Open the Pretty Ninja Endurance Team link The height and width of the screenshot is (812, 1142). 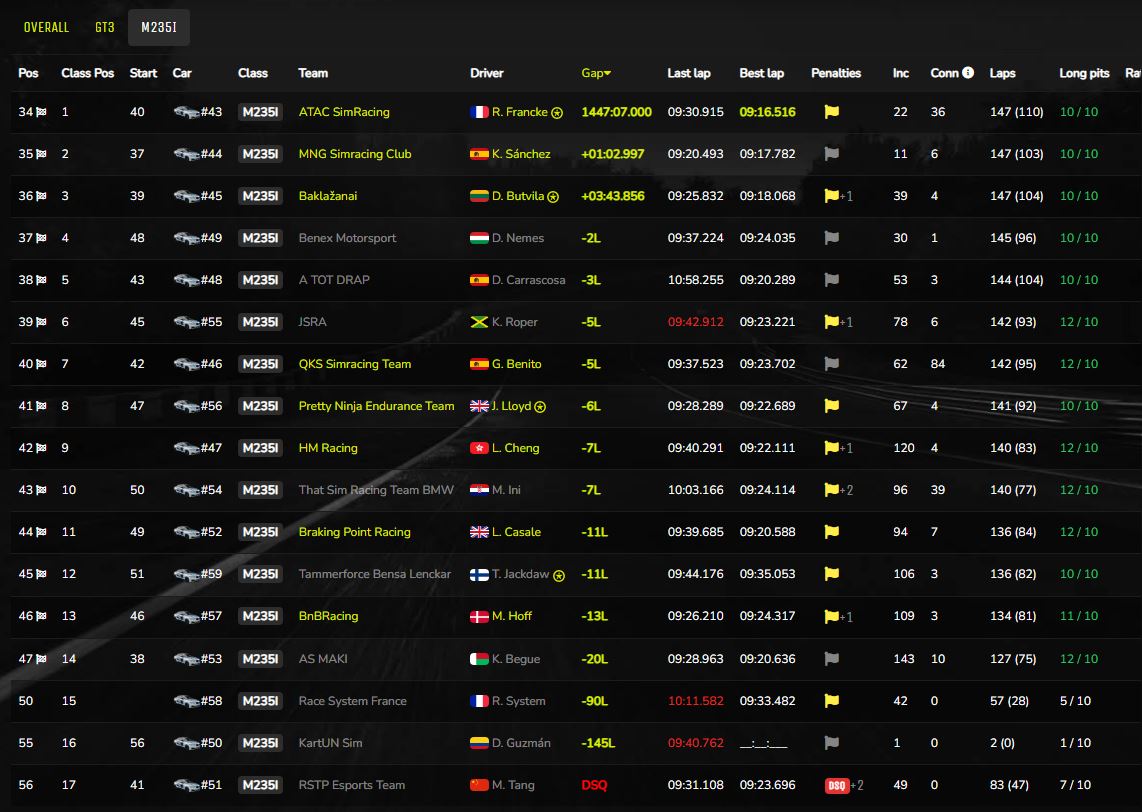(x=377, y=406)
